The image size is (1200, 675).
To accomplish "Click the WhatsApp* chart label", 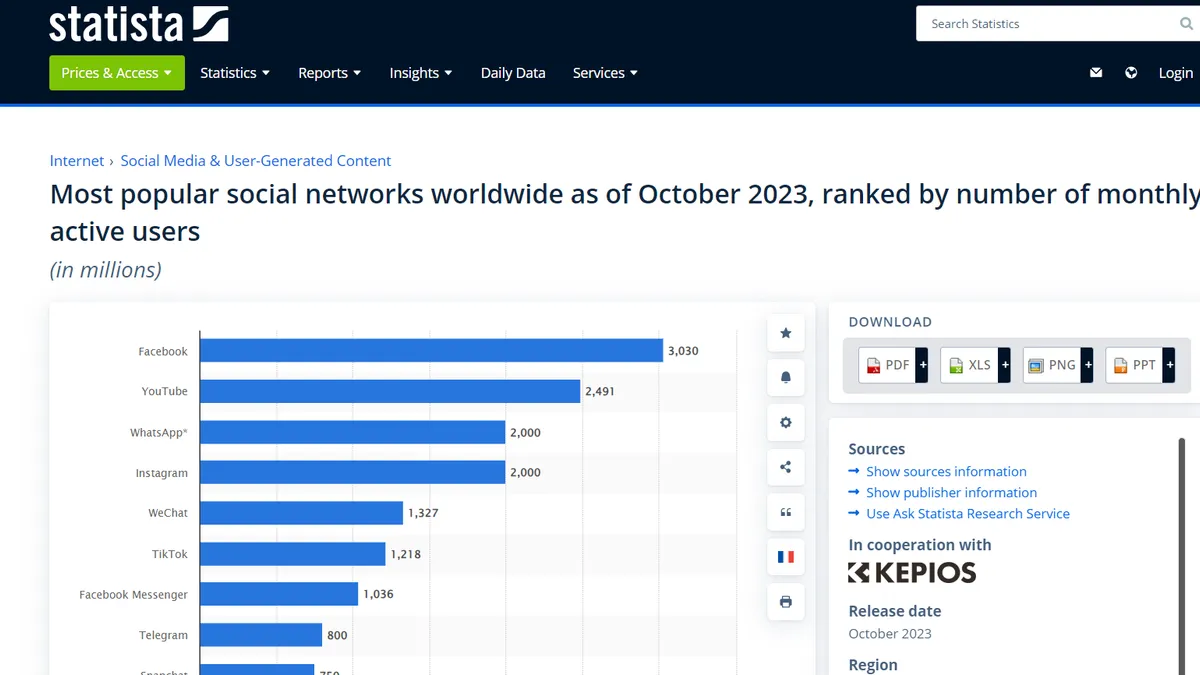I will pyautogui.click(x=159, y=433).
